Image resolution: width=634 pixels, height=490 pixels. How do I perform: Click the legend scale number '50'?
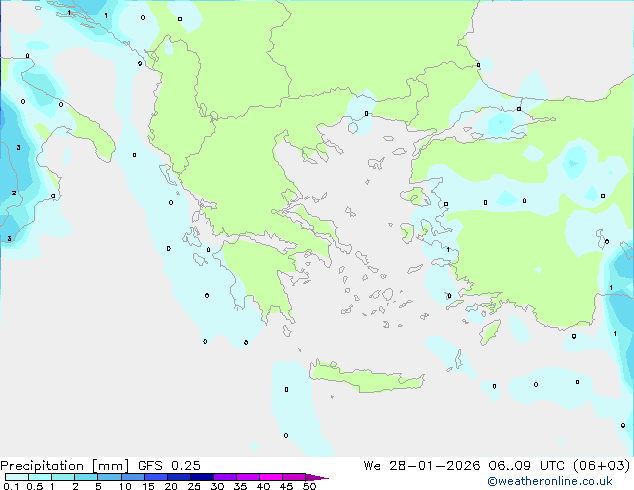(310, 486)
